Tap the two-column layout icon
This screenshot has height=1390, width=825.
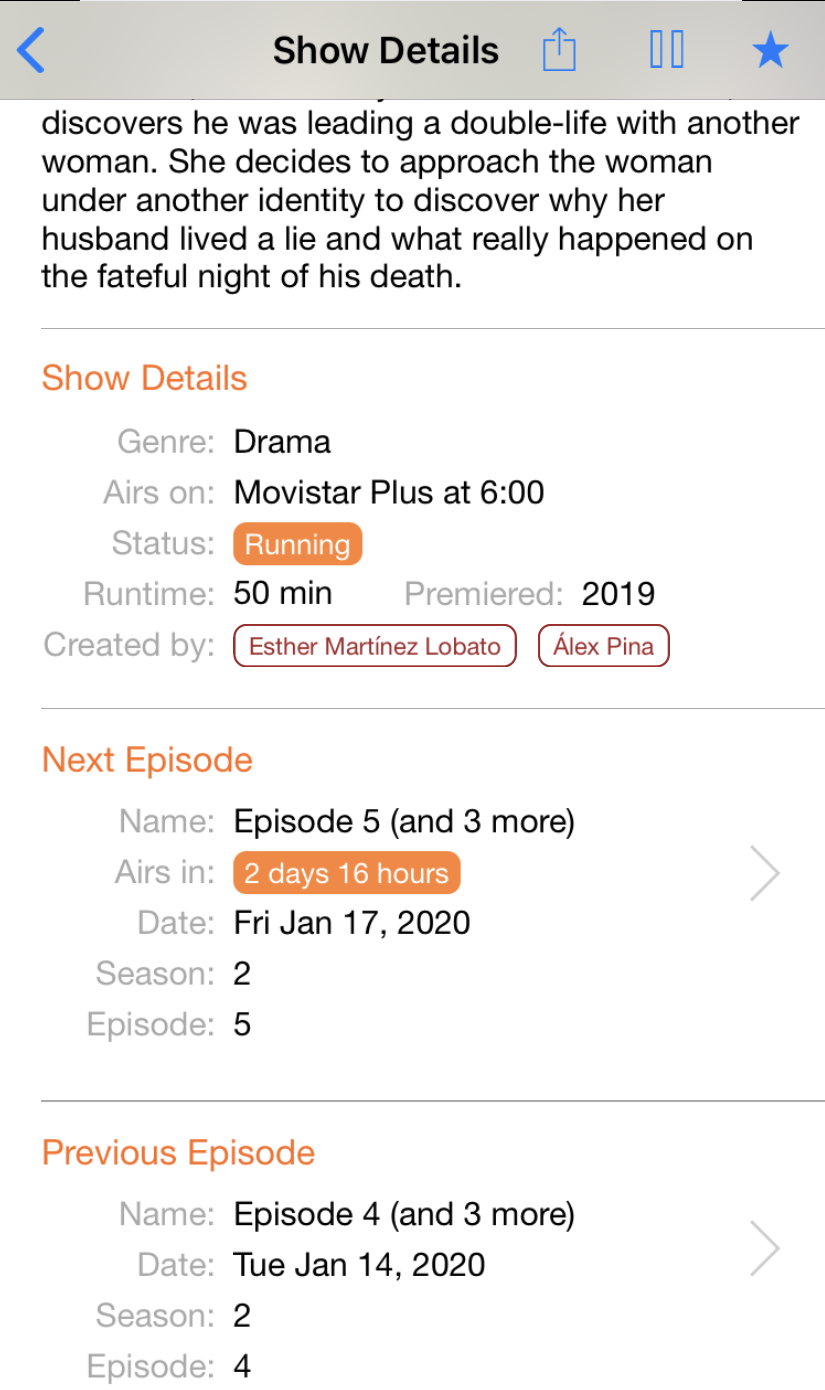point(666,50)
